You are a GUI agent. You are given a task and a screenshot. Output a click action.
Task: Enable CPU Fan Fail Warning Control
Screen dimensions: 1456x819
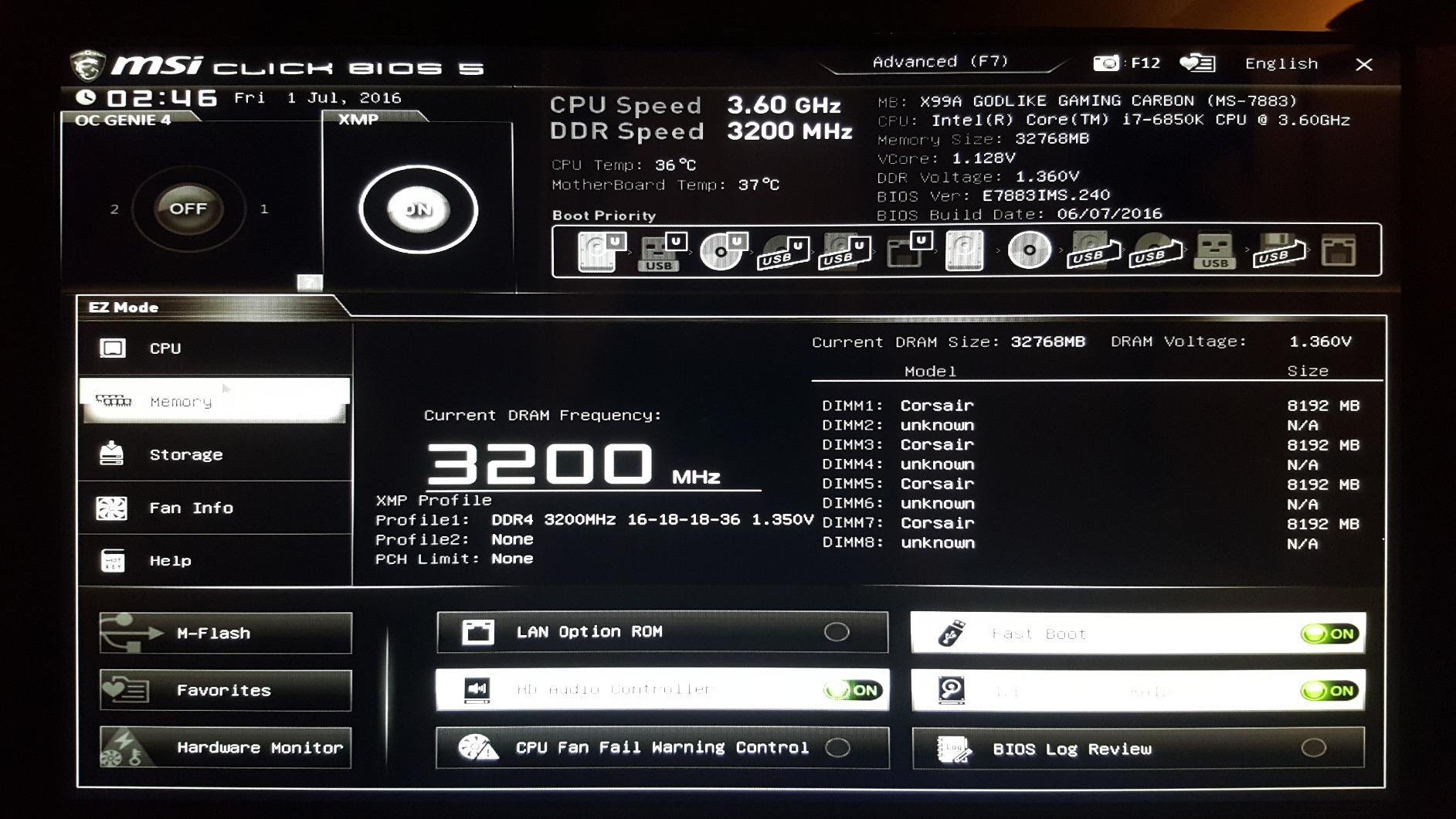click(662, 748)
